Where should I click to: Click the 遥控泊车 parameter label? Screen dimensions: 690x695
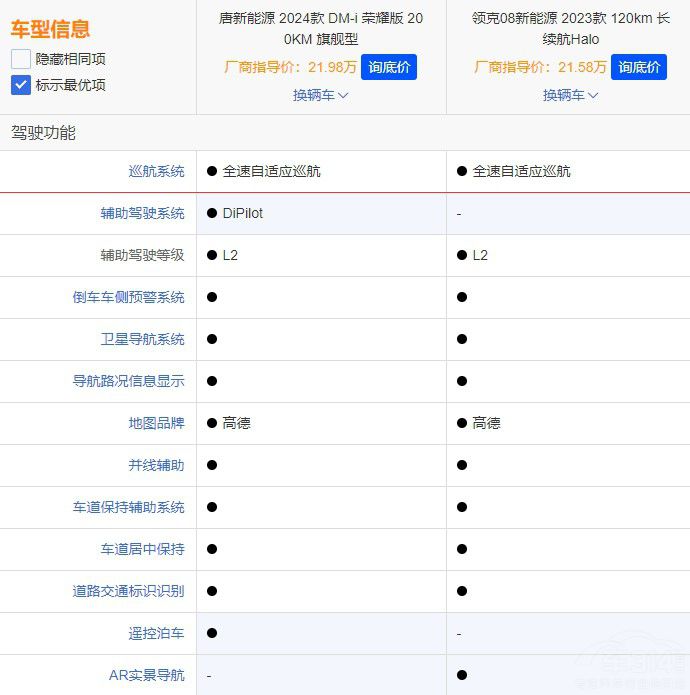coord(156,633)
